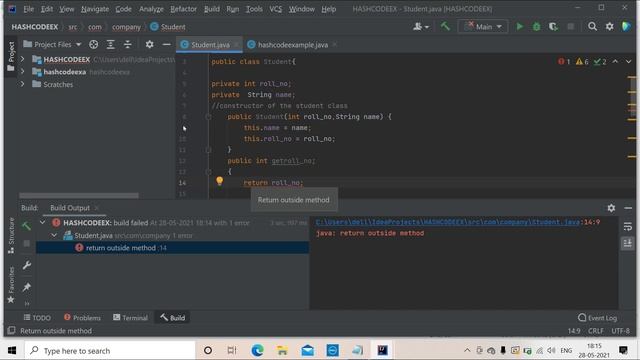640x360 pixels.
Task: Expand the hashcodeexa tree node
Action: [22, 72]
